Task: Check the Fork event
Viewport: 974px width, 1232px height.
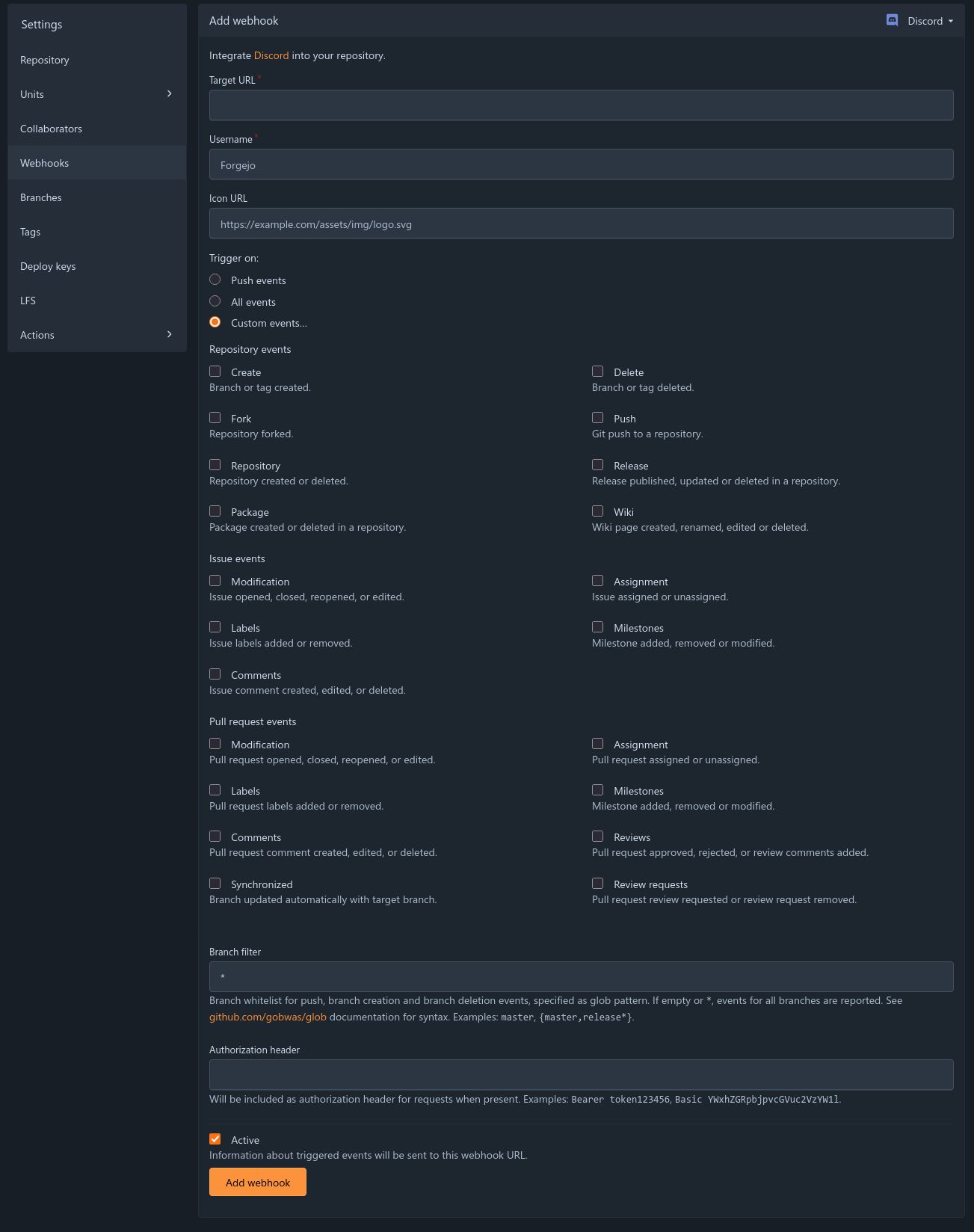Action: click(215, 418)
